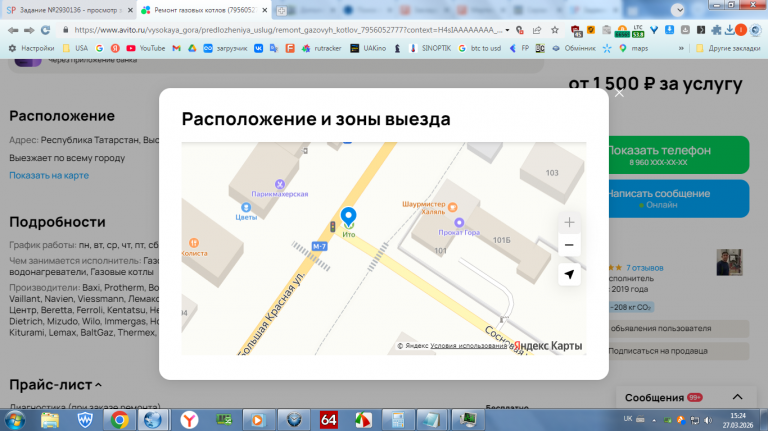Image resolution: width=768 pixels, height=431 pixels.
Task: Adjust volume from system tray speaker
Action: (708, 420)
